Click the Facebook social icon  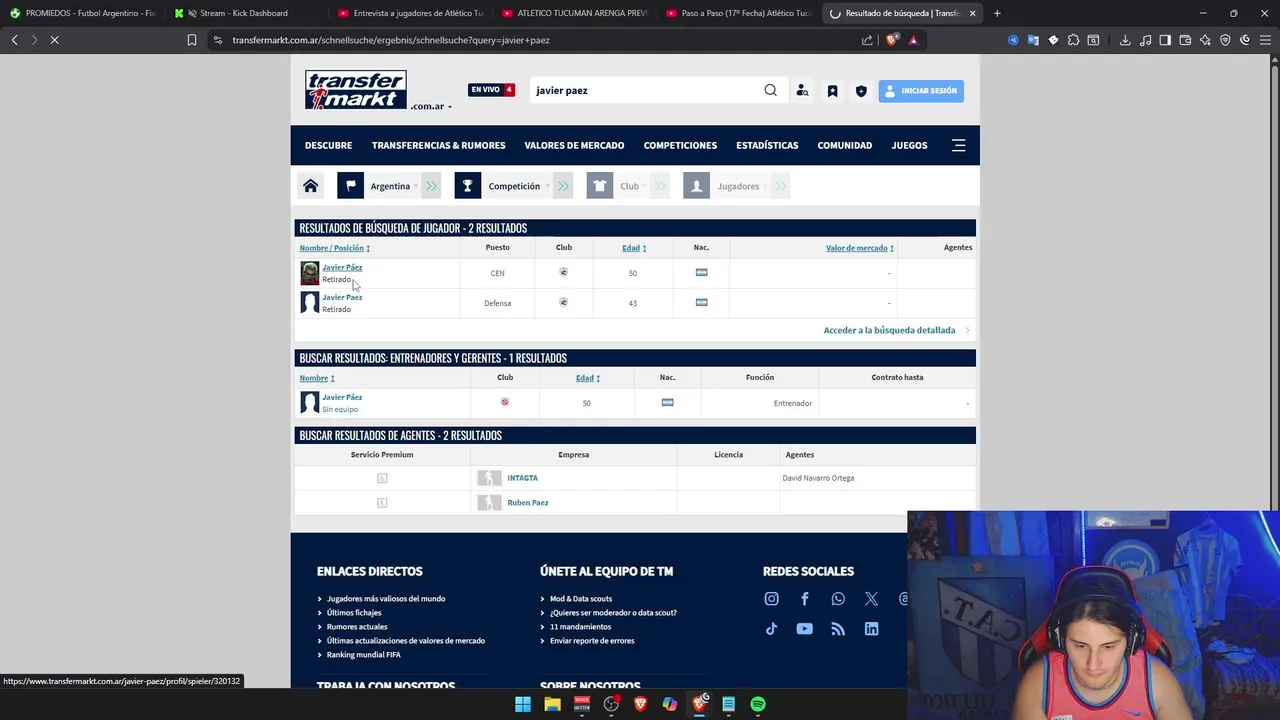tap(804, 599)
